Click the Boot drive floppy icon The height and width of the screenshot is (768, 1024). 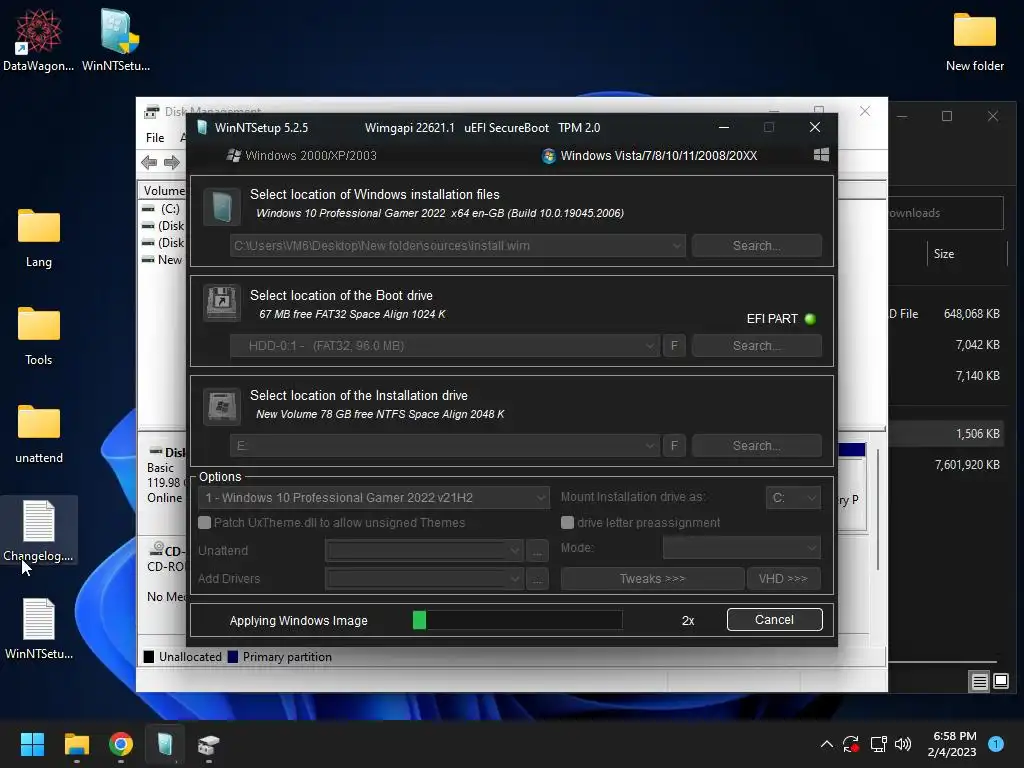click(x=222, y=303)
